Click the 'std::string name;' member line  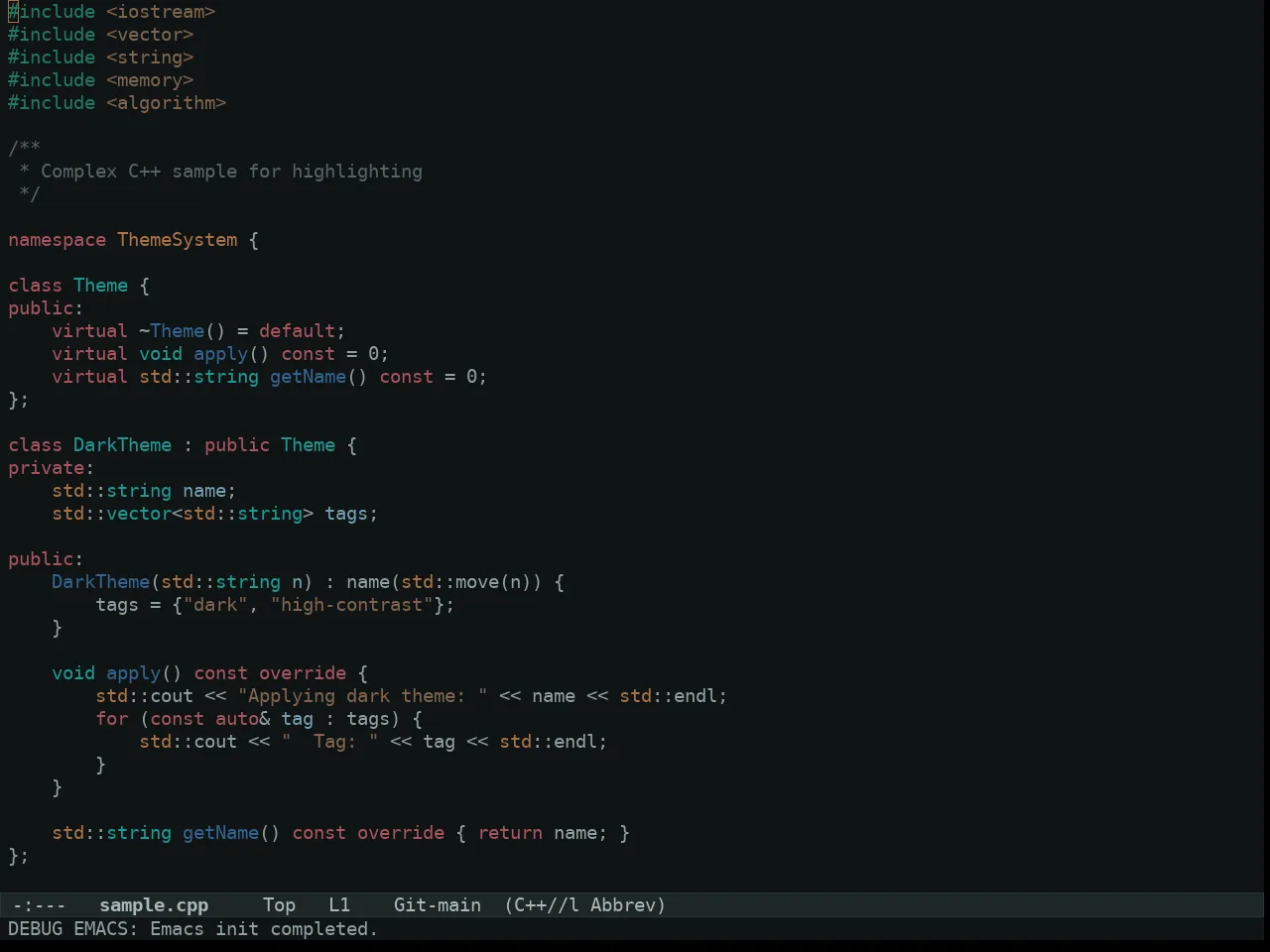pos(144,491)
